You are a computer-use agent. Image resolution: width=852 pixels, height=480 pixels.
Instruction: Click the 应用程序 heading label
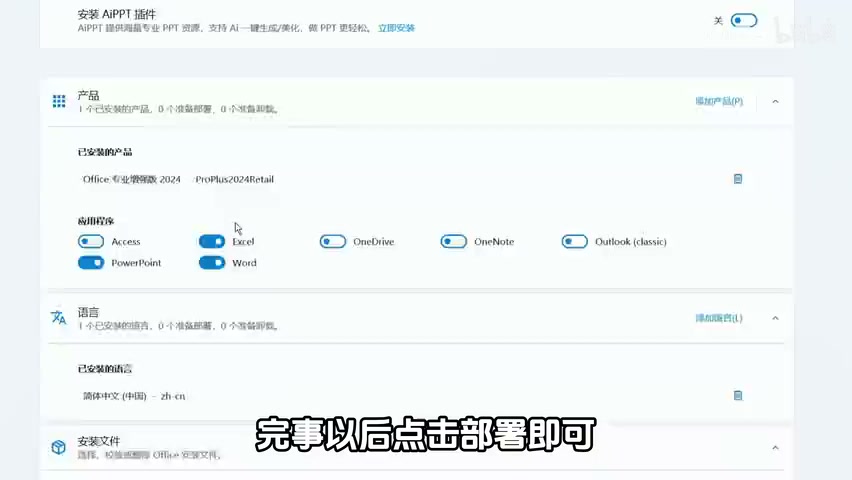click(x=96, y=221)
